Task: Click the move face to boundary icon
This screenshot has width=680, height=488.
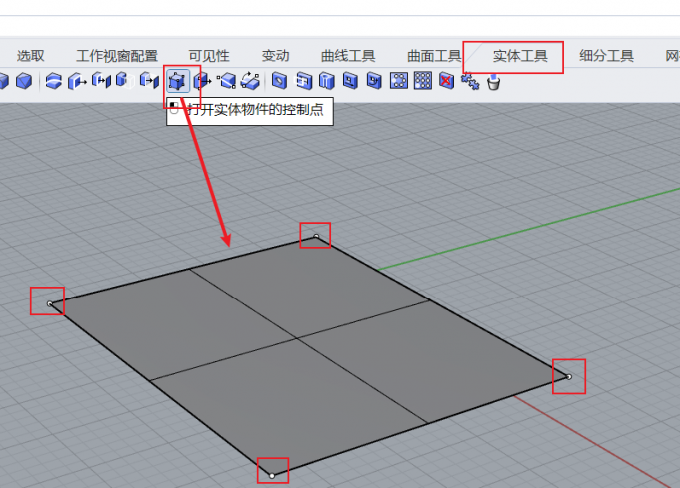Action: tap(149, 81)
